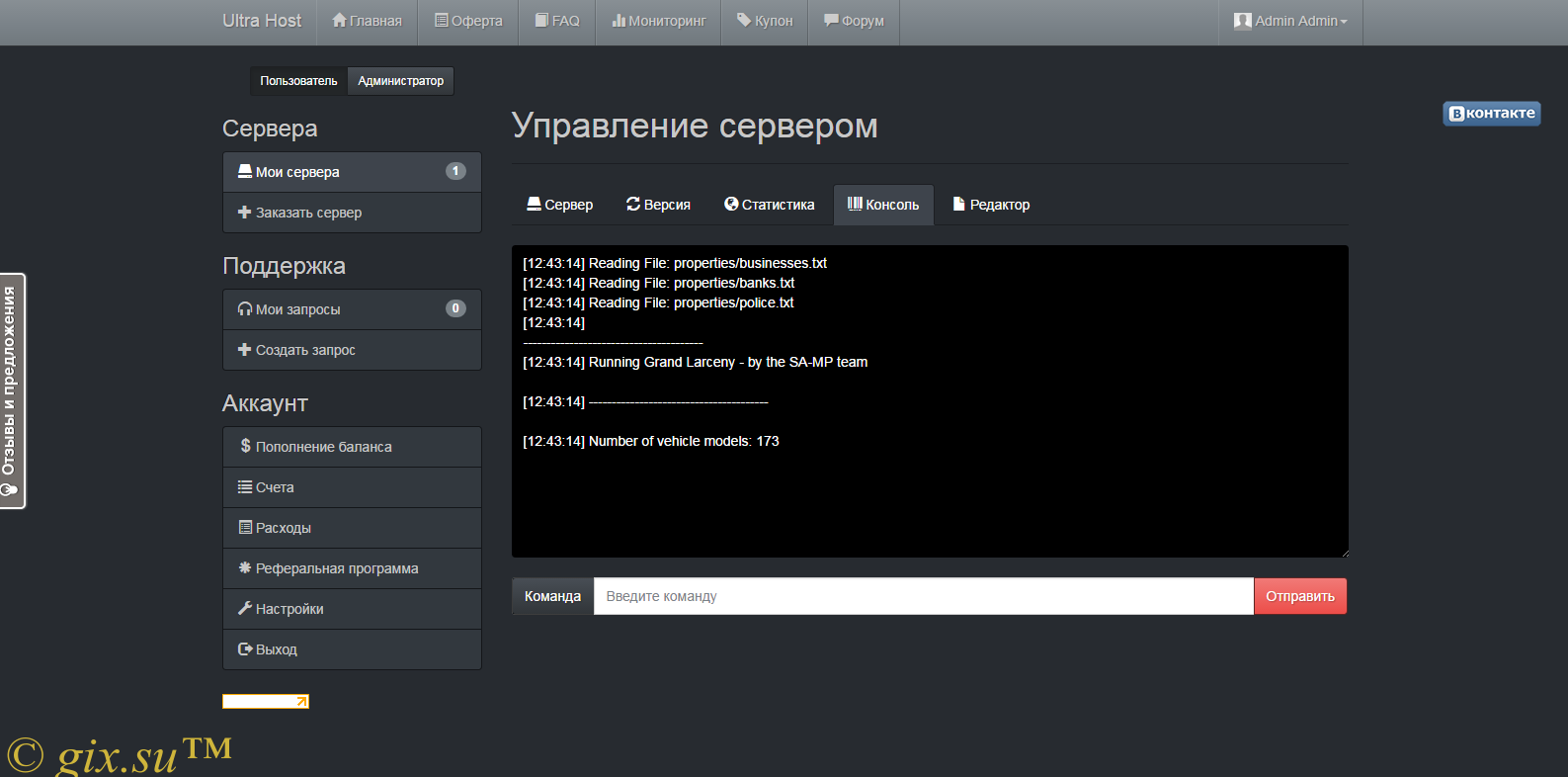Click the dollar icon for Пополнение баланса
Screen dimensions: 1568x777
click(x=245, y=446)
